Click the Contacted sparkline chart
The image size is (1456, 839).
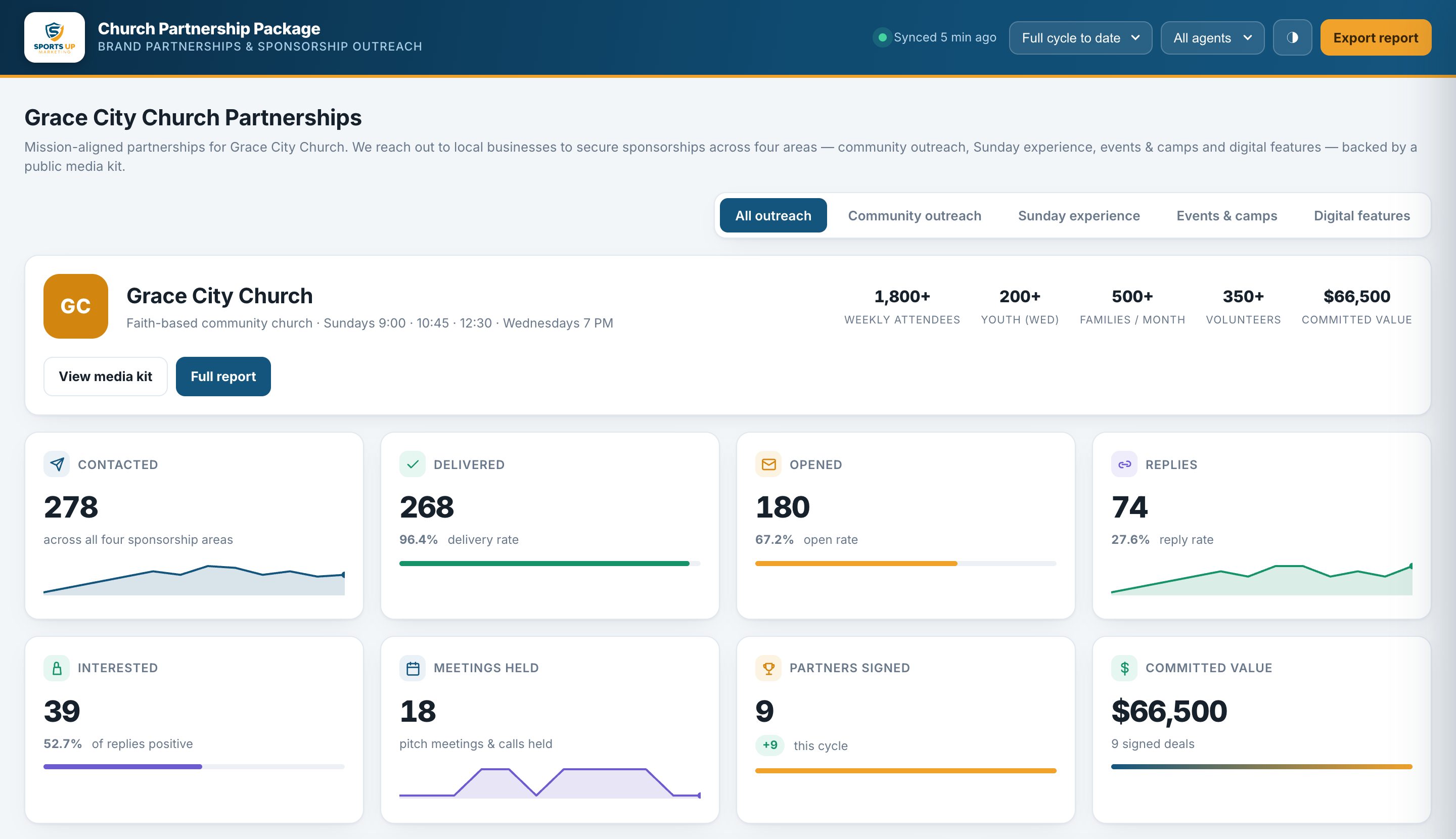(194, 580)
